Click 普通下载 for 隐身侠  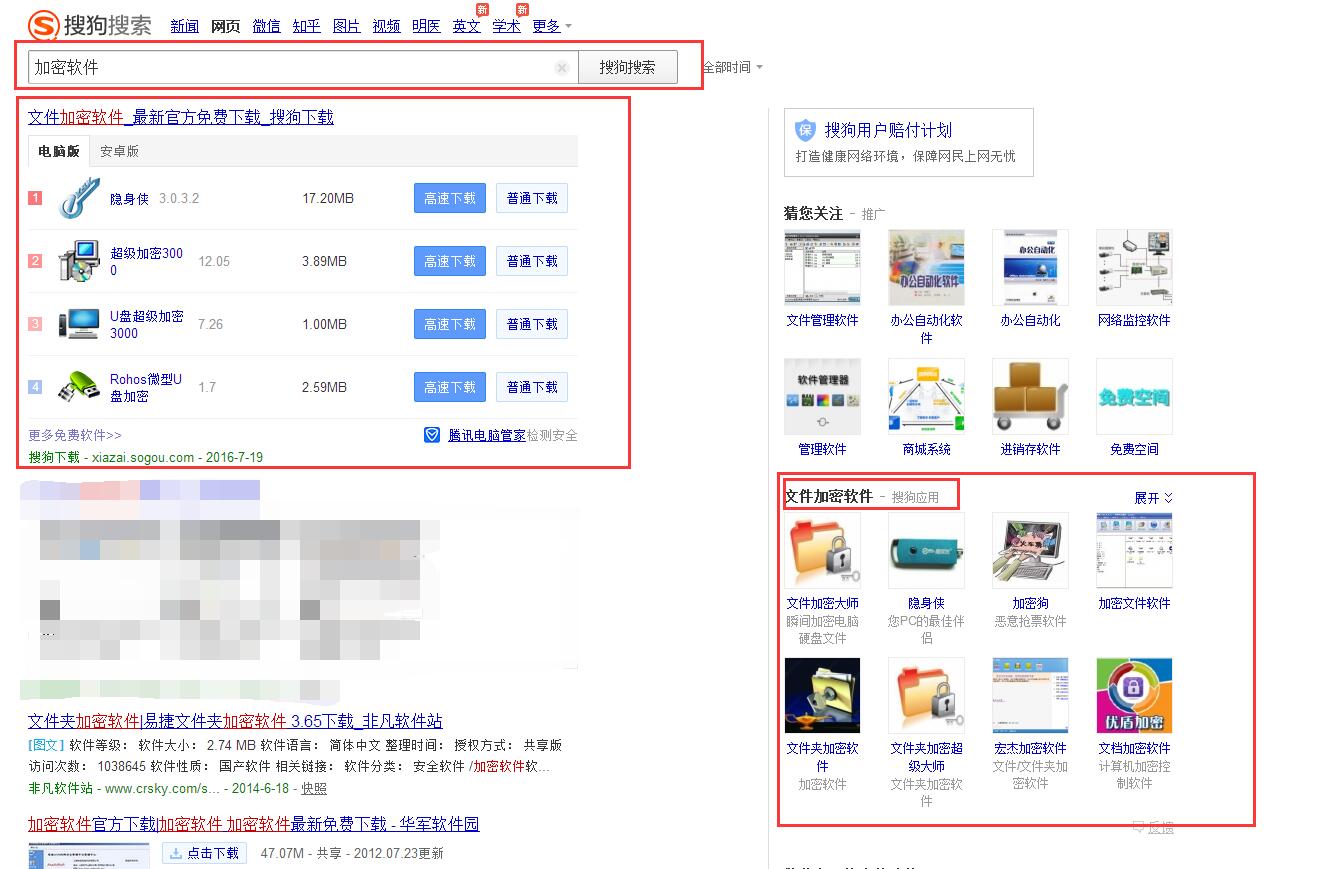532,198
